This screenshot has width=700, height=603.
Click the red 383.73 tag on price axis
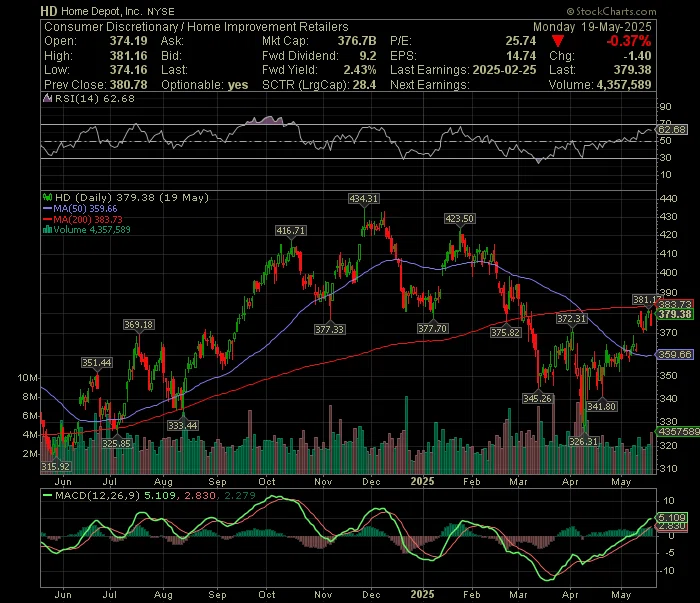tap(675, 304)
